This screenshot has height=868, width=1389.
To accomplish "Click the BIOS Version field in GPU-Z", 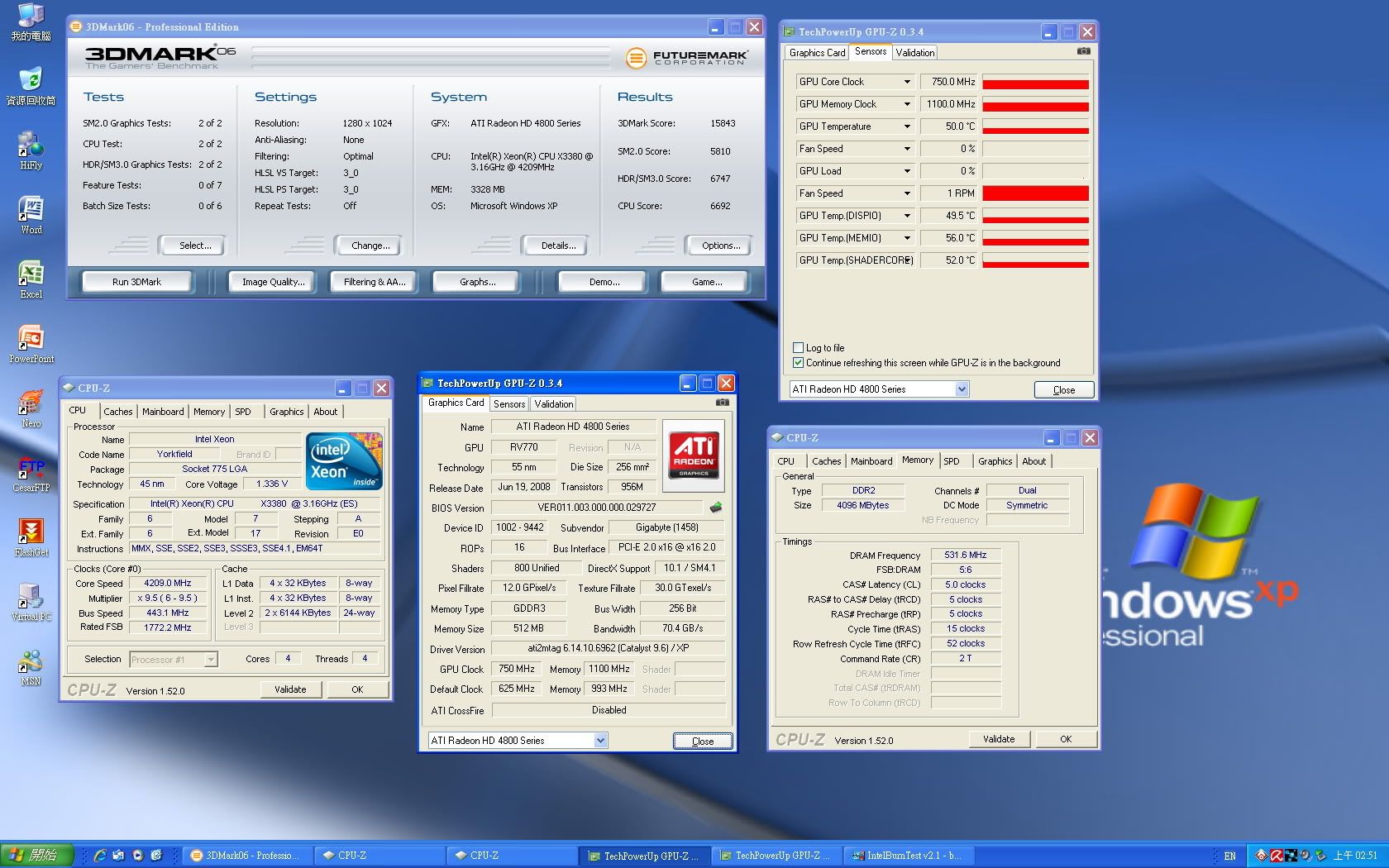I will pyautogui.click(x=597, y=507).
